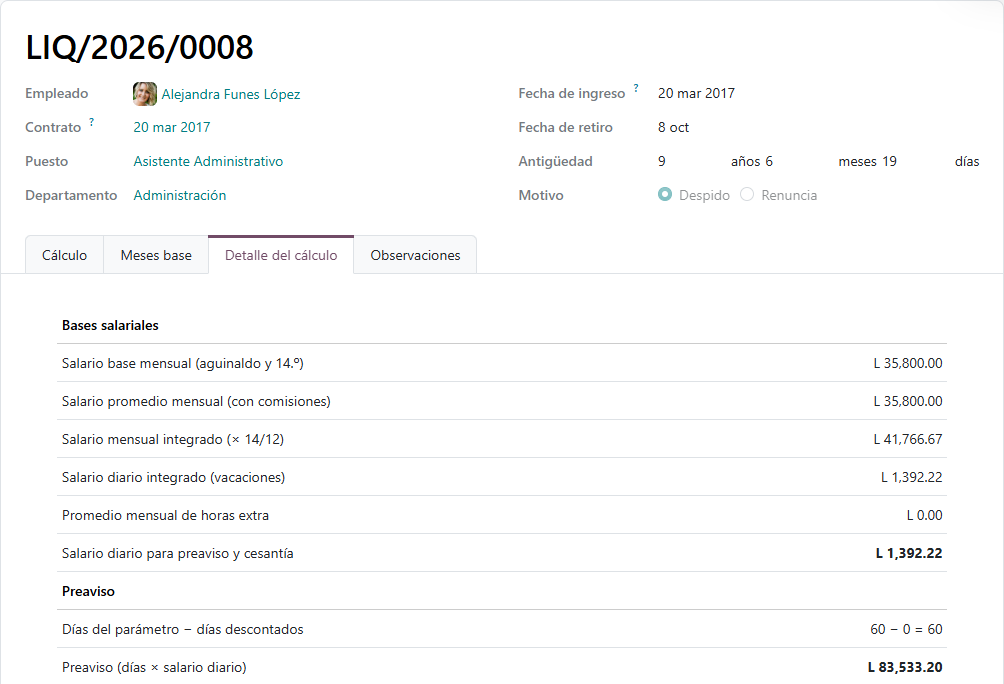
Task: Click the Preaviso section heading
Action: point(88,592)
